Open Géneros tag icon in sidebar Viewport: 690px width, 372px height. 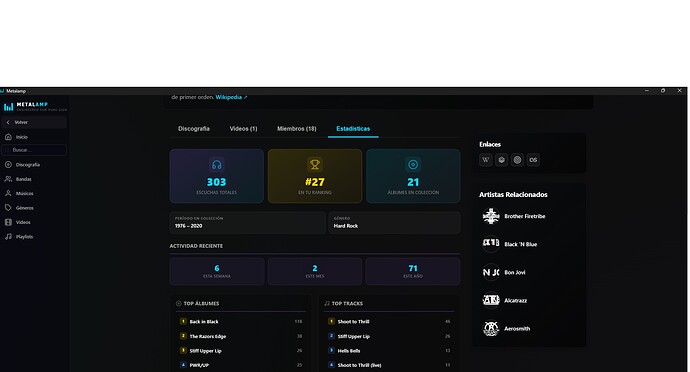pyautogui.click(x=8, y=208)
